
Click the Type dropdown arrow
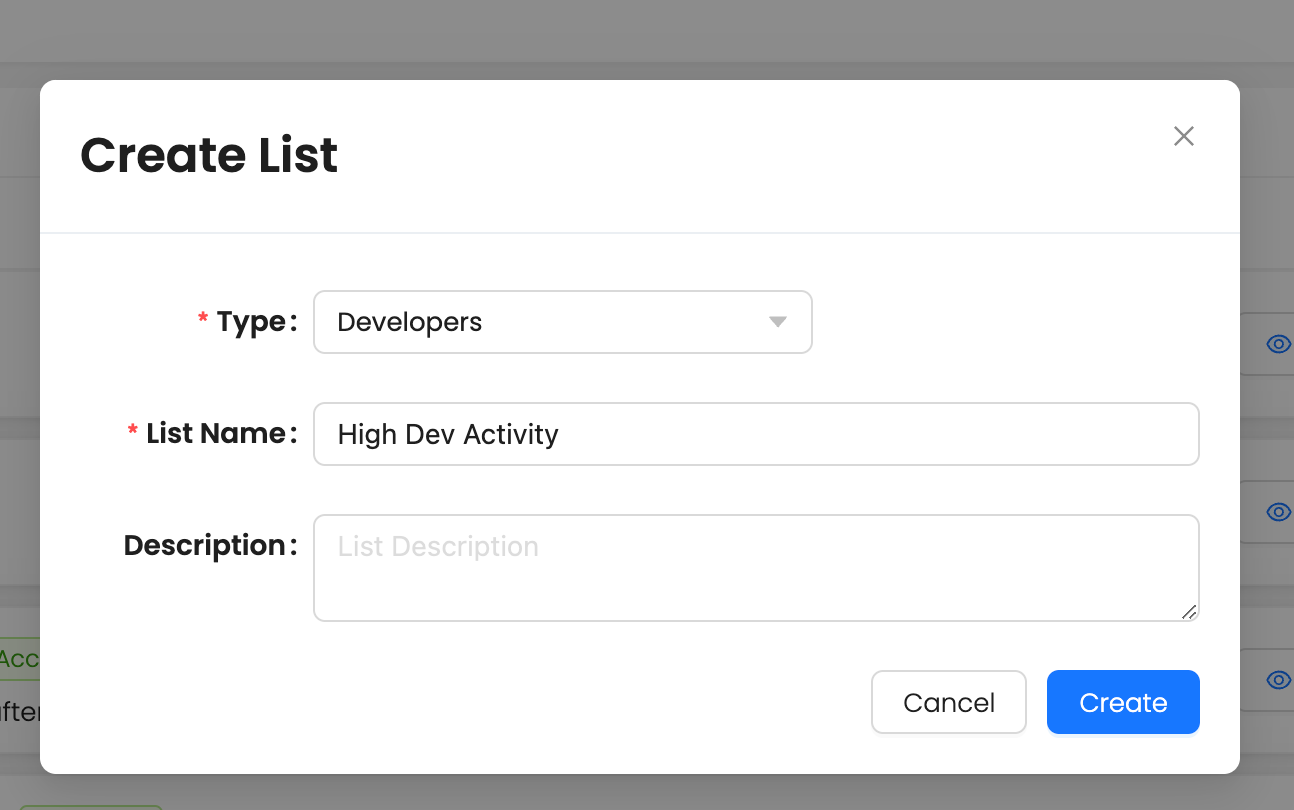coord(778,322)
